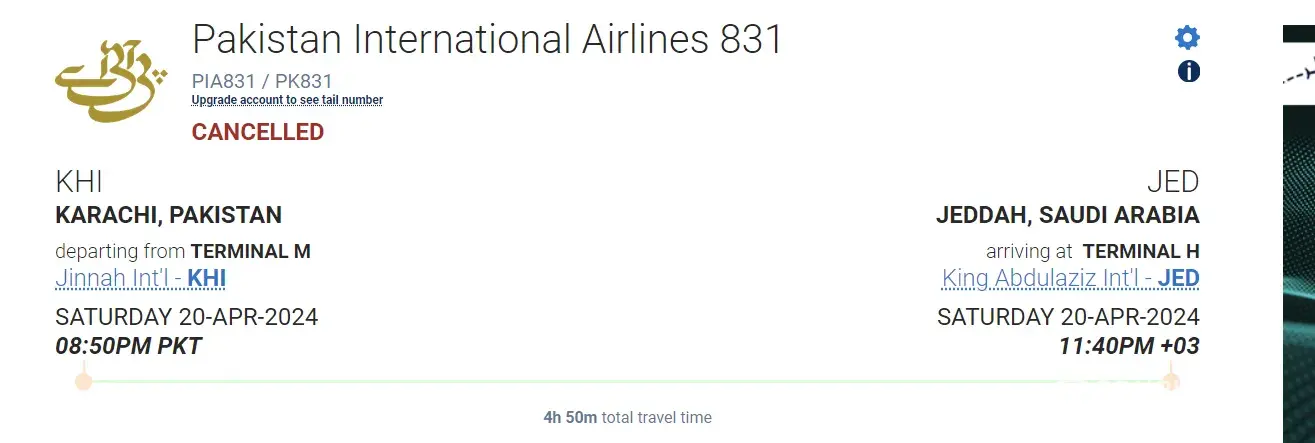Click the 11:40PM +03 arrival time
The width and height of the screenshot is (1315, 443).
coord(1129,346)
